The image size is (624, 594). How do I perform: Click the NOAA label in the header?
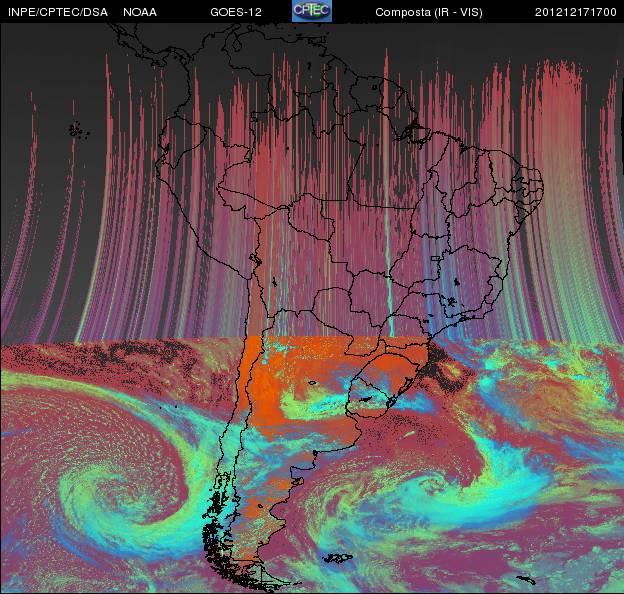coord(140,12)
